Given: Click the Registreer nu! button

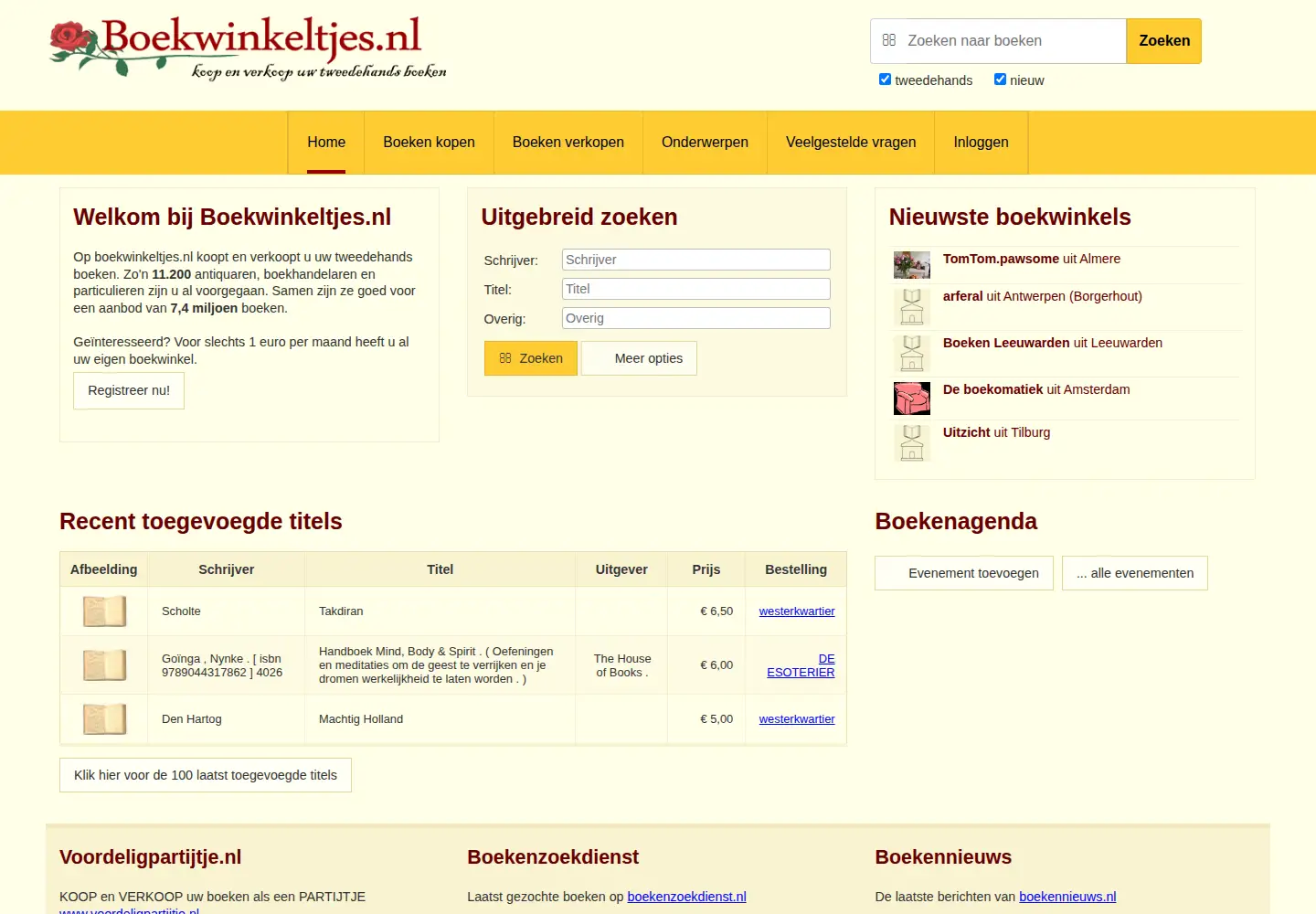Looking at the screenshot, I should 129,390.
